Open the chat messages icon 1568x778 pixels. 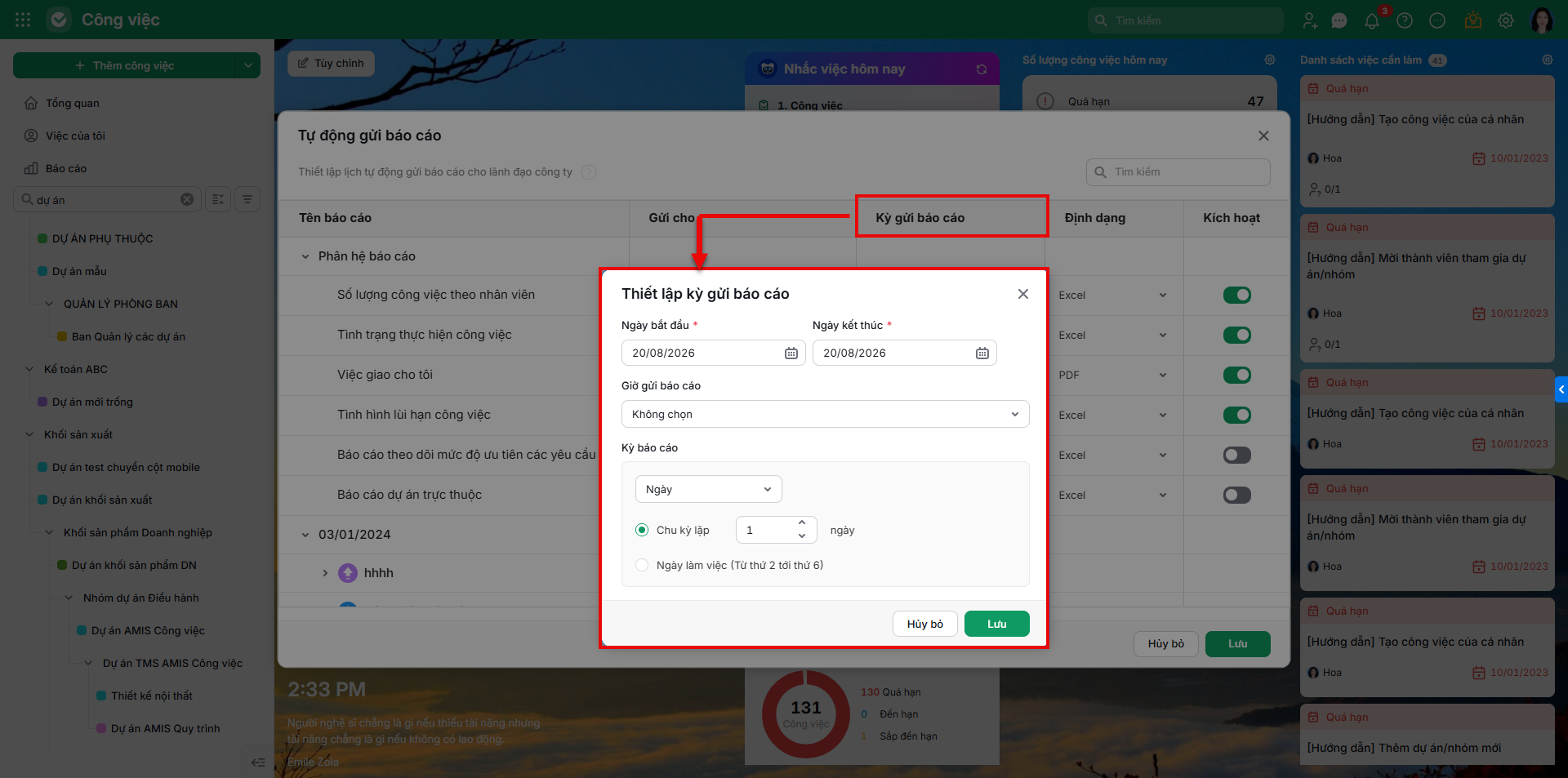pyautogui.click(x=1339, y=20)
